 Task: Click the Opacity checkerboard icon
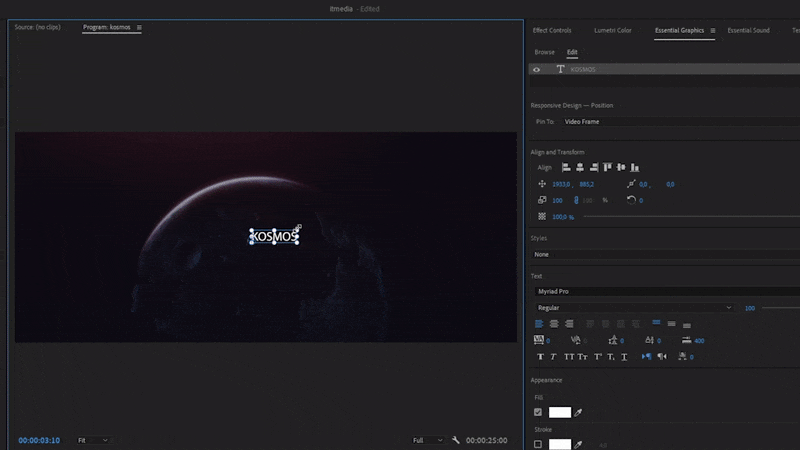[542, 216]
